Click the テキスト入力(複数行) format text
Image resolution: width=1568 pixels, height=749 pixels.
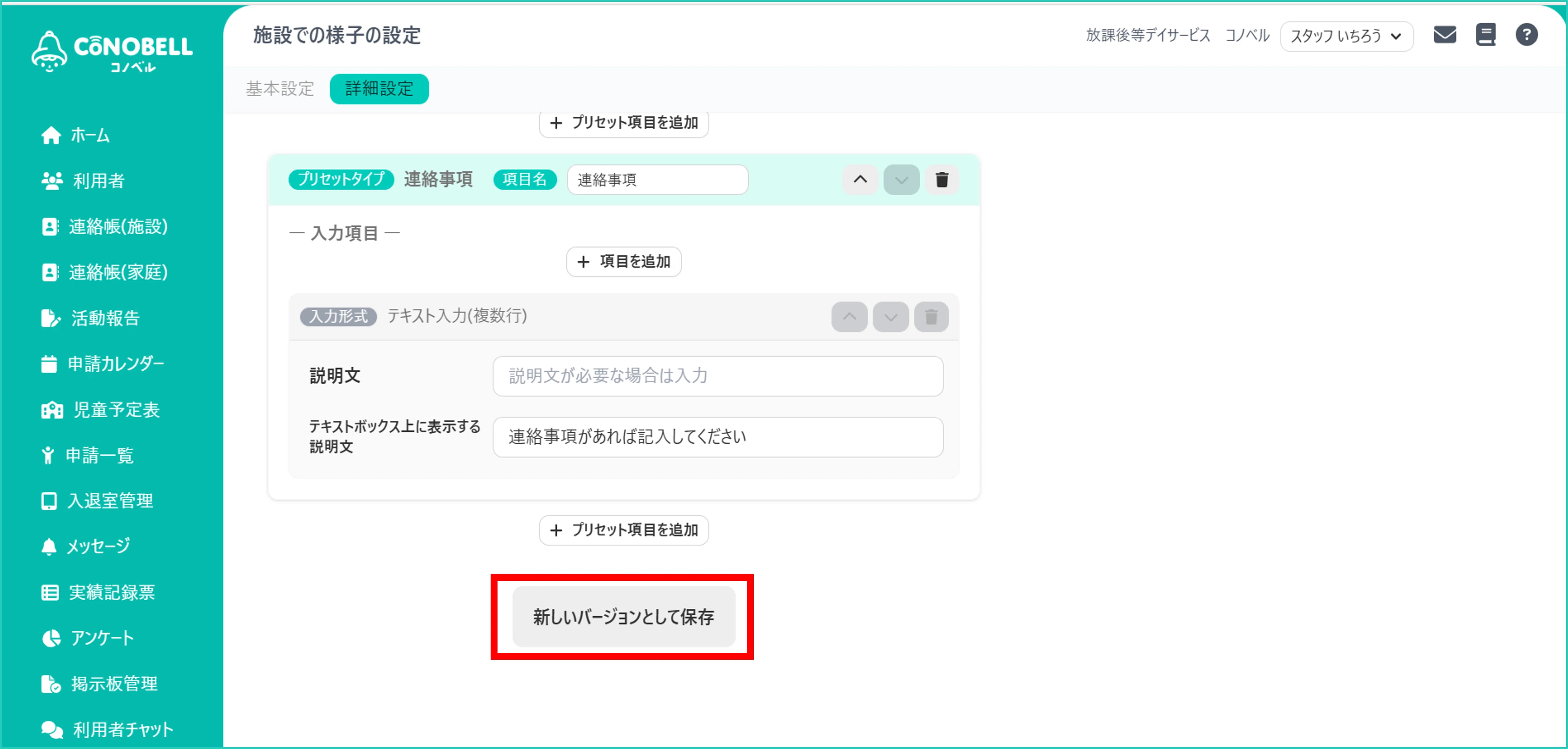pyautogui.click(x=457, y=316)
